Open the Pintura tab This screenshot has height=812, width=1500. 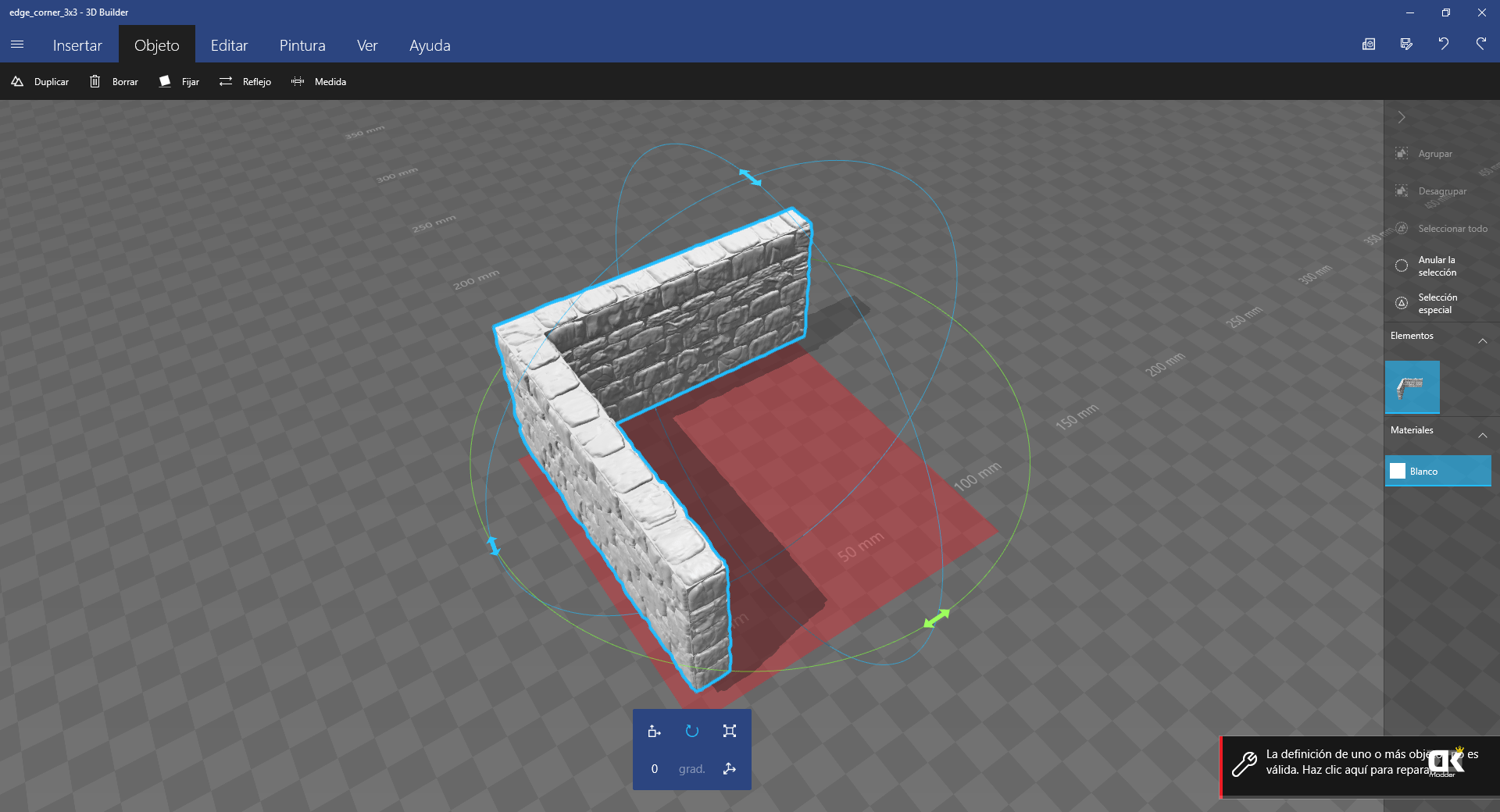point(302,45)
